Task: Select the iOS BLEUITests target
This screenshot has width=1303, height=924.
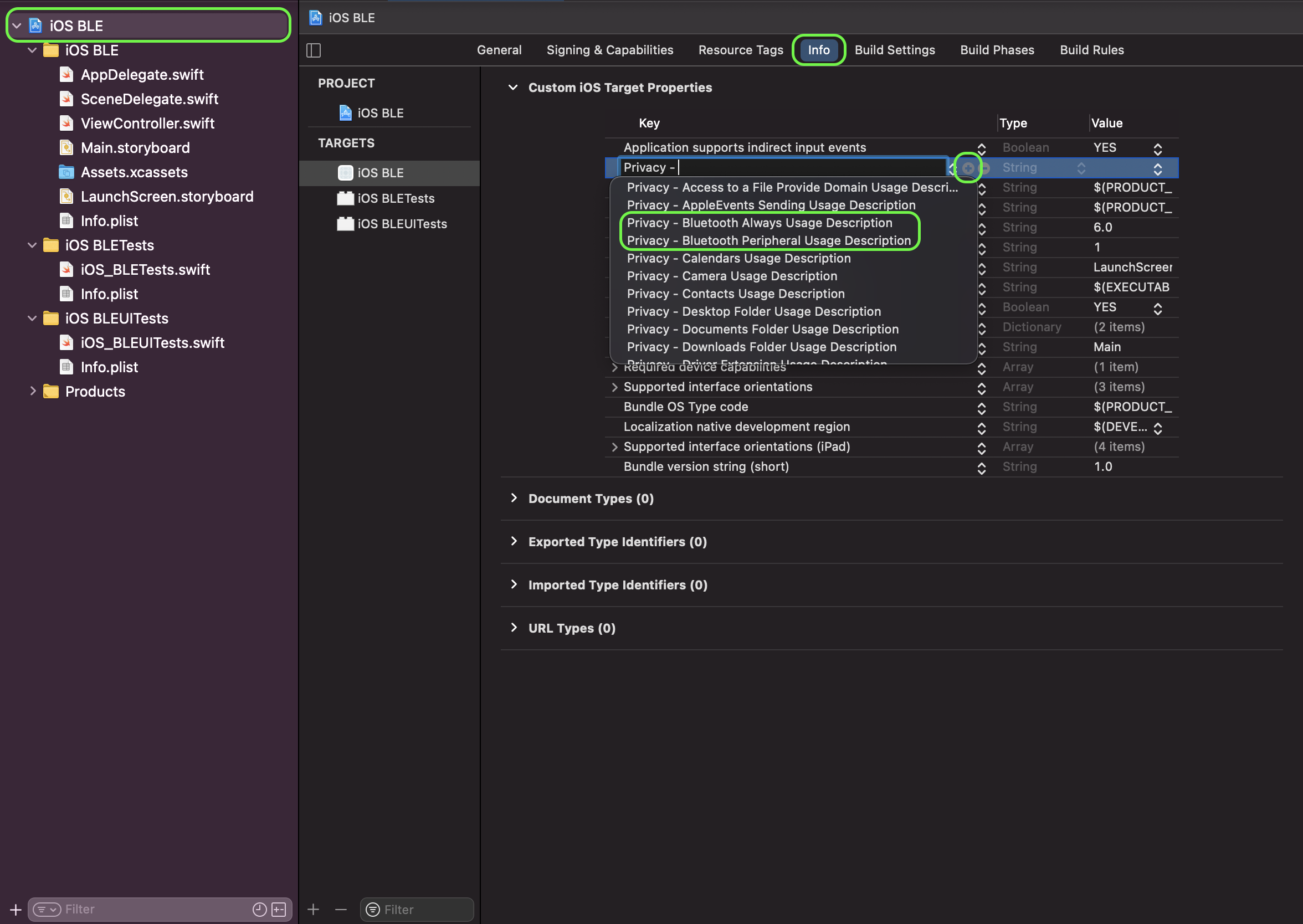Action: tap(402, 224)
